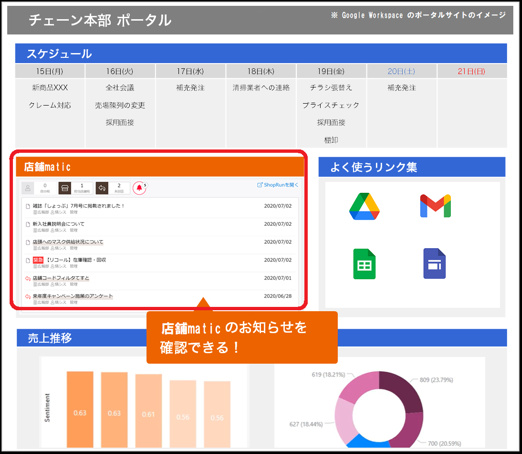The width and height of the screenshot is (522, 454).
Task: Click the gray user avatar icon
Action: click(28, 188)
